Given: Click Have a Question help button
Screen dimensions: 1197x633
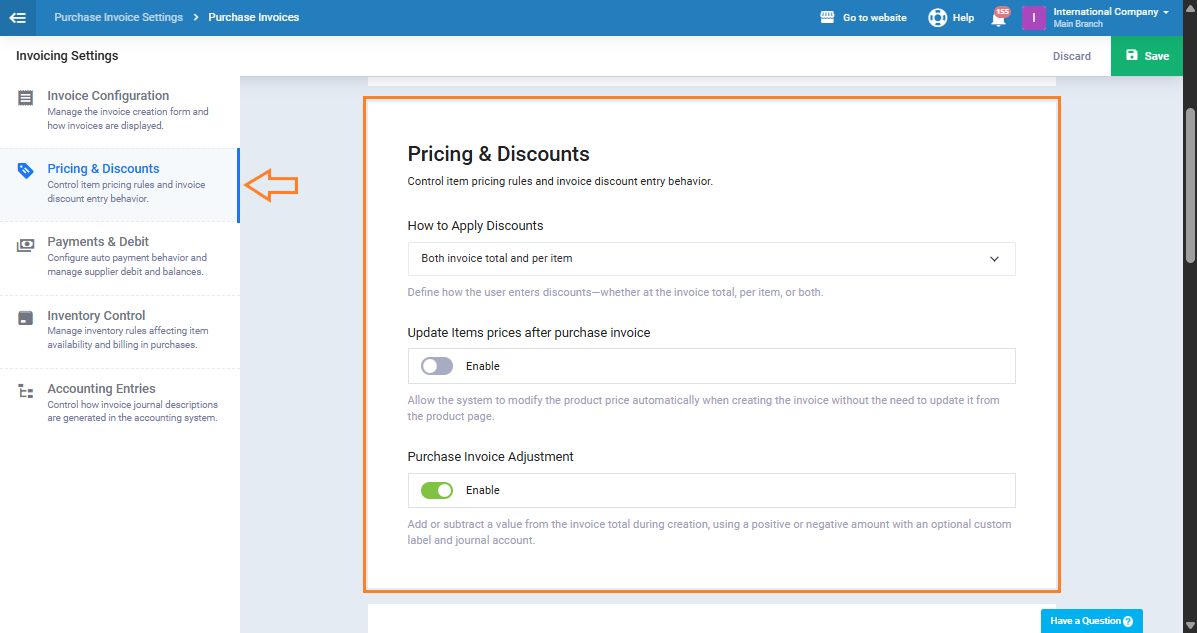Looking at the screenshot, I should [x=1091, y=621].
